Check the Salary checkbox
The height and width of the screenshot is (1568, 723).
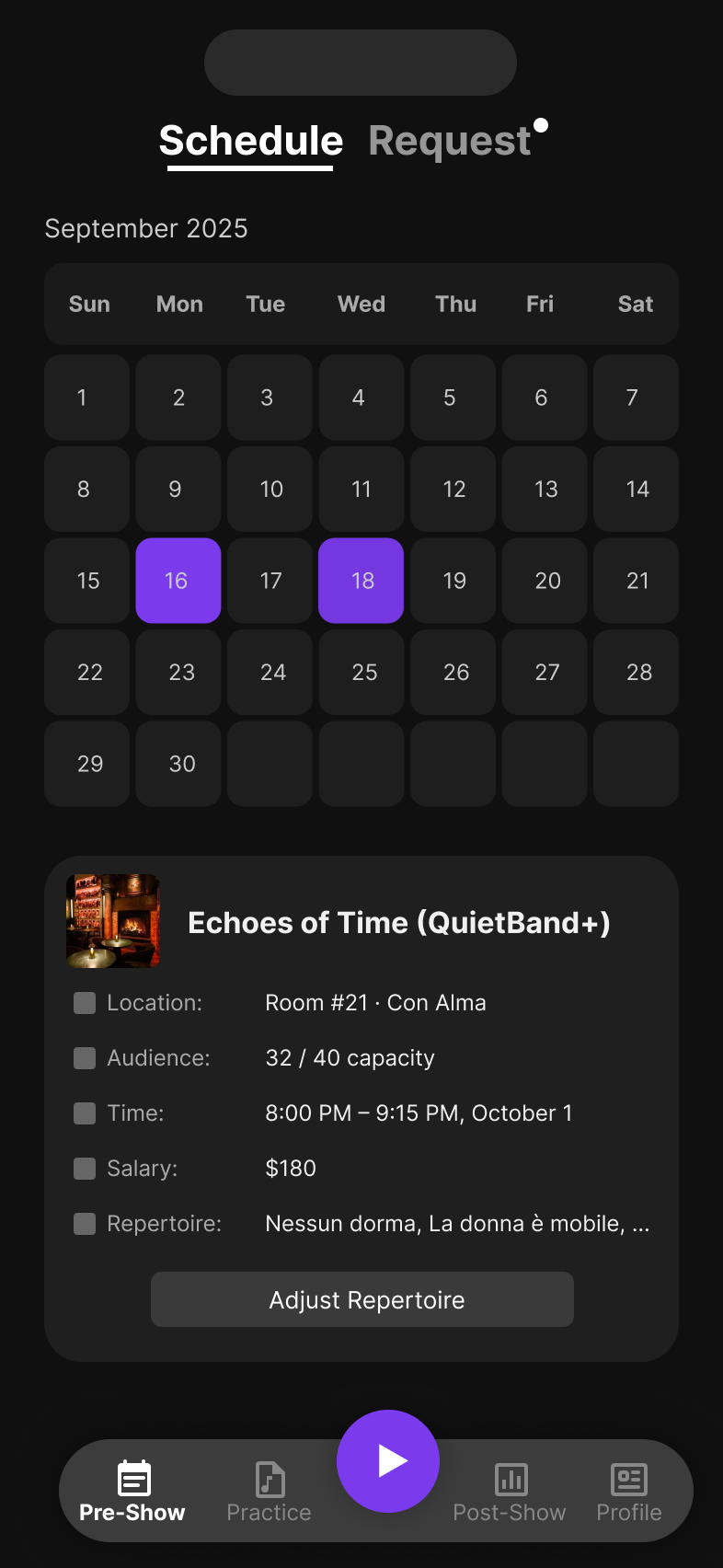(85, 1169)
